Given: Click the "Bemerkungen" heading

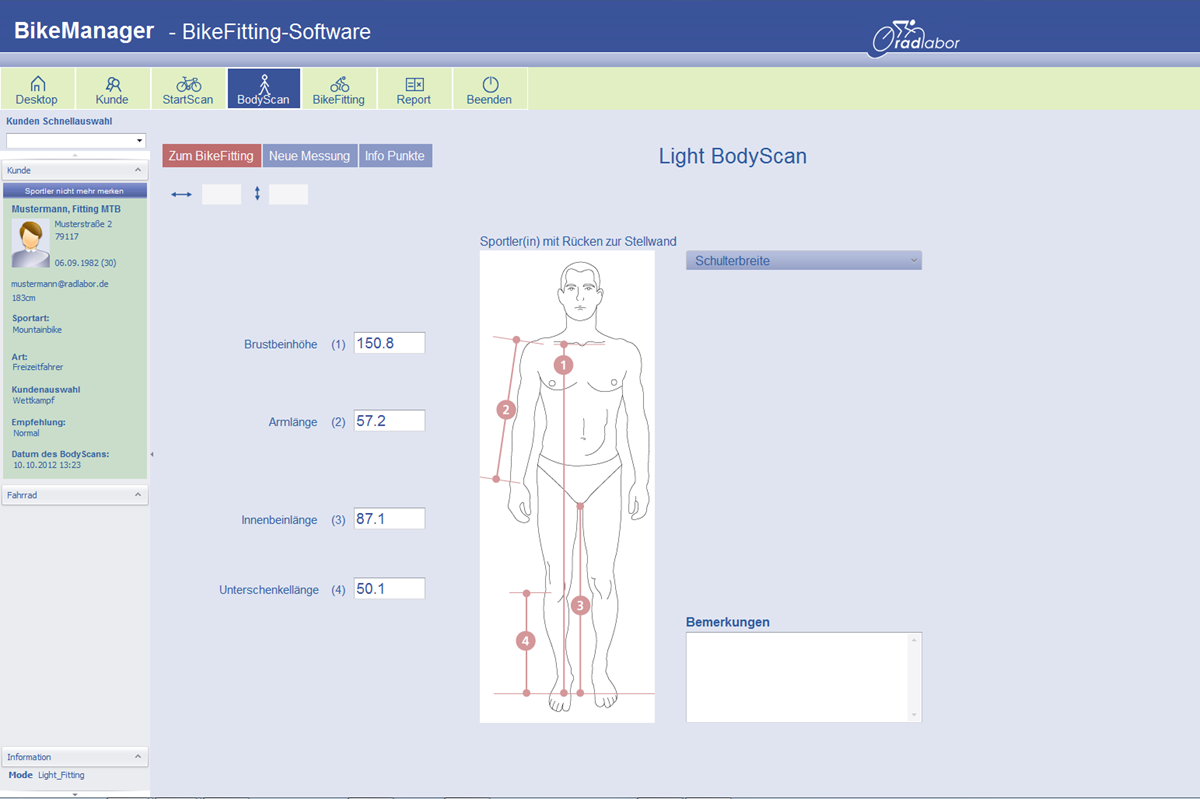Looking at the screenshot, I should click(x=728, y=622).
